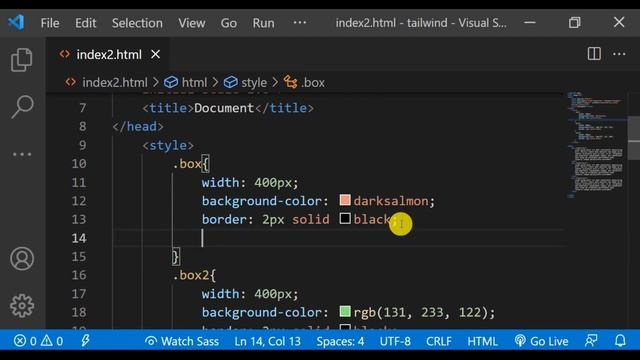This screenshot has height=360, width=640.
Task: Open Ln 14, Col 13 go-to-line
Action: click(267, 341)
